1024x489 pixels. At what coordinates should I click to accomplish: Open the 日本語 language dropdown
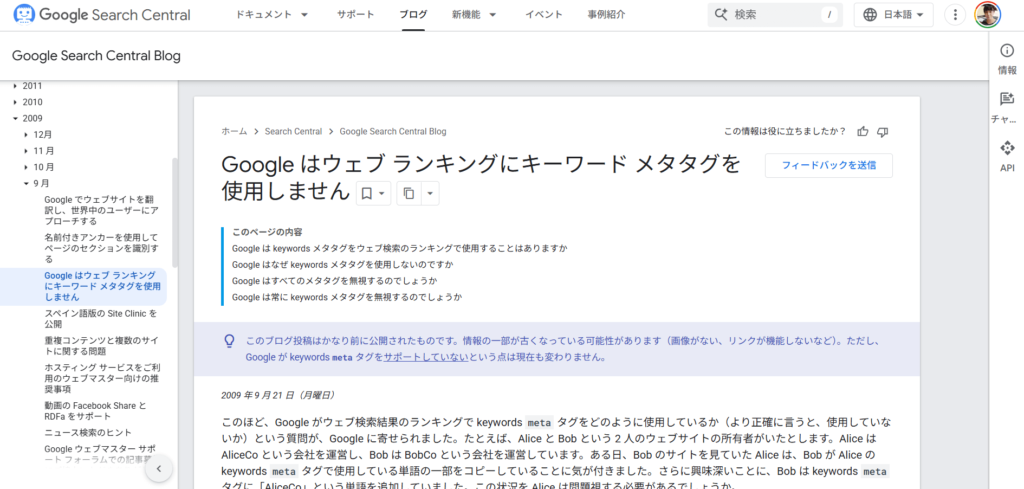pos(893,15)
